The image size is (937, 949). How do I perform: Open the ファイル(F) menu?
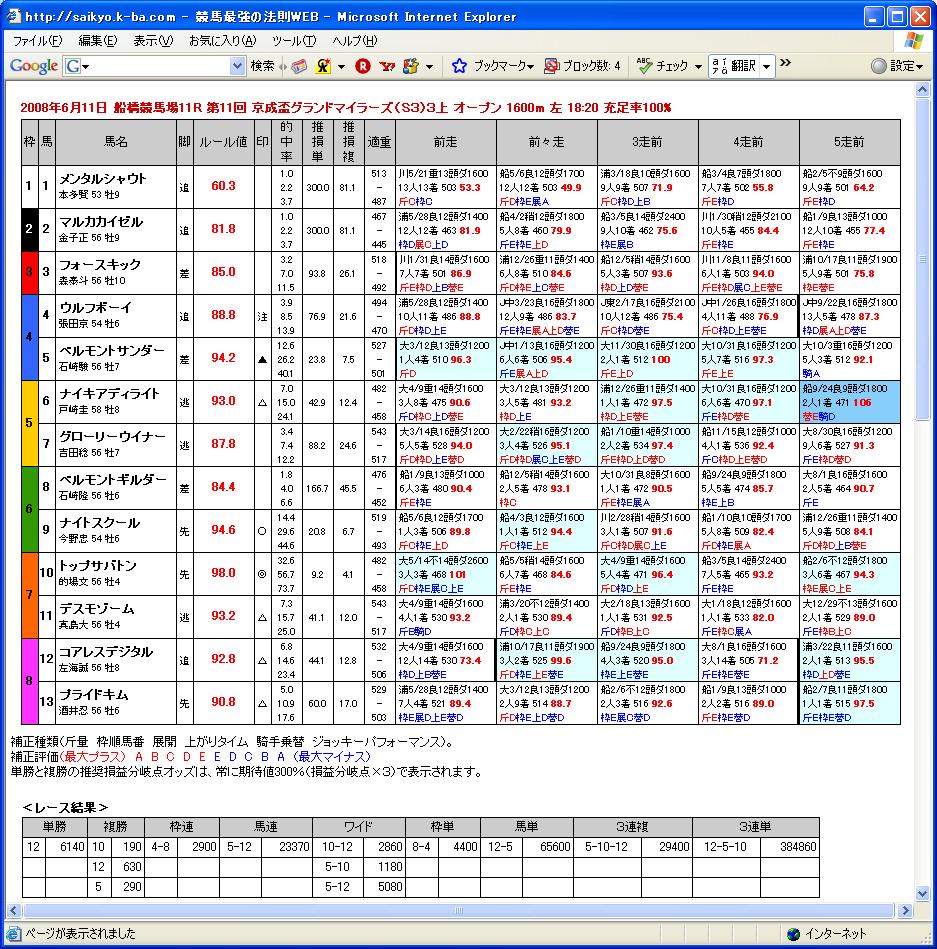(x=37, y=41)
